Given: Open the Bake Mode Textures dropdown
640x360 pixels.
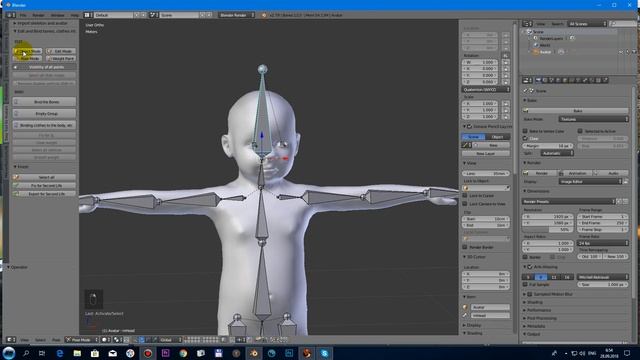Looking at the screenshot, I should [x=593, y=119].
